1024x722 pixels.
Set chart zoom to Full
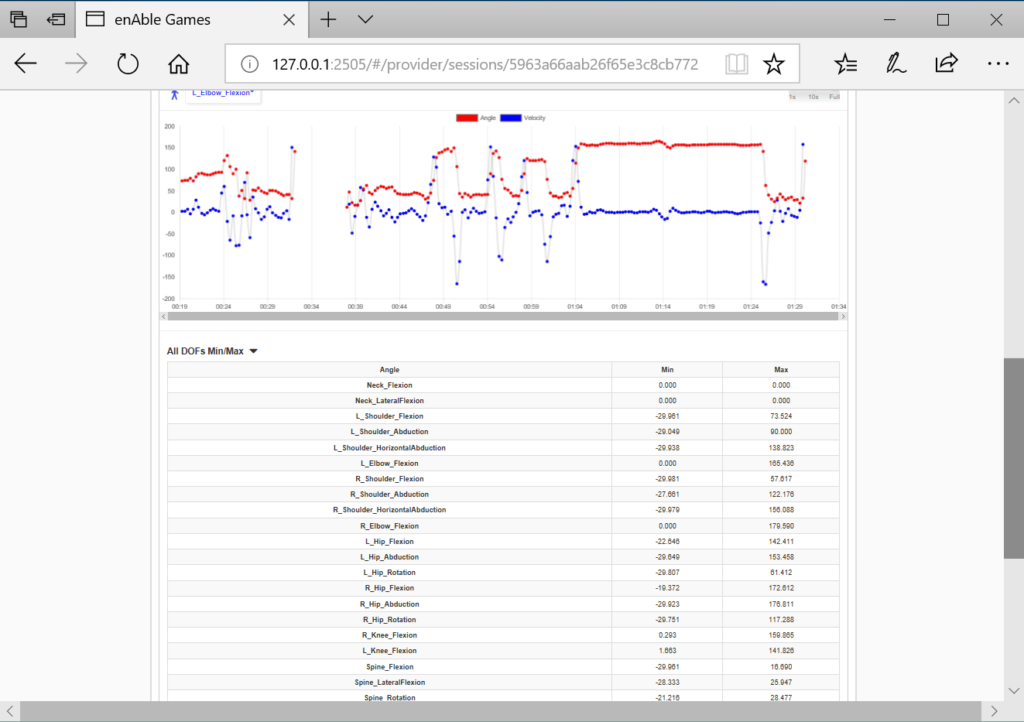click(834, 97)
